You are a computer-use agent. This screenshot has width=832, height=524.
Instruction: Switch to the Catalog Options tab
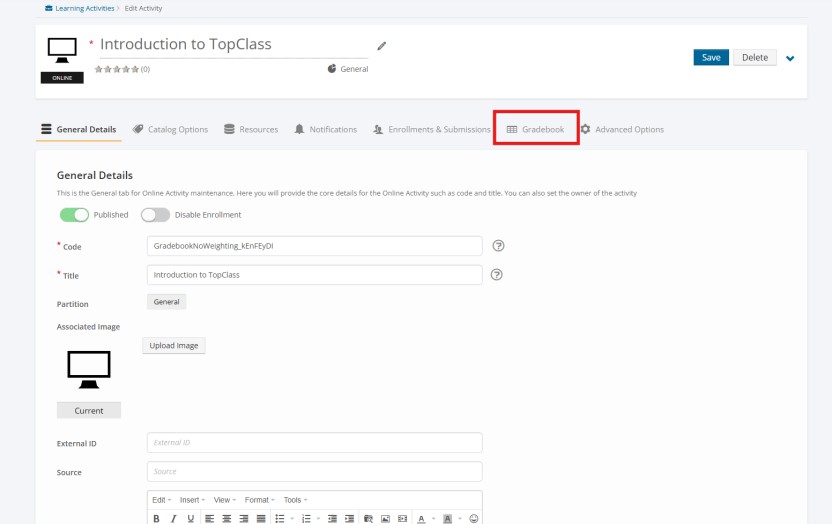pos(170,129)
